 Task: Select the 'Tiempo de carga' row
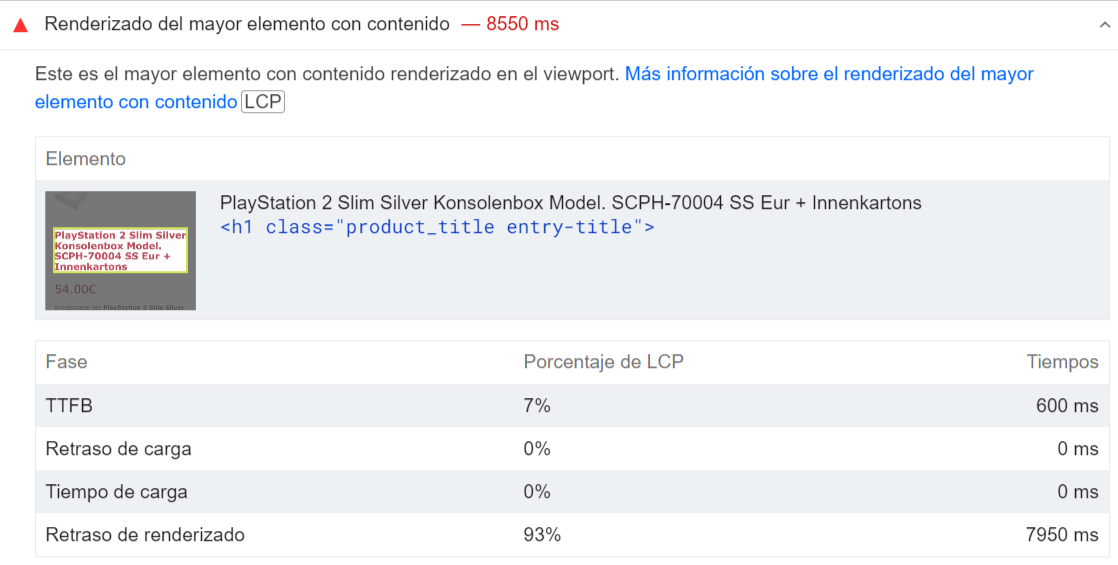[572, 492]
